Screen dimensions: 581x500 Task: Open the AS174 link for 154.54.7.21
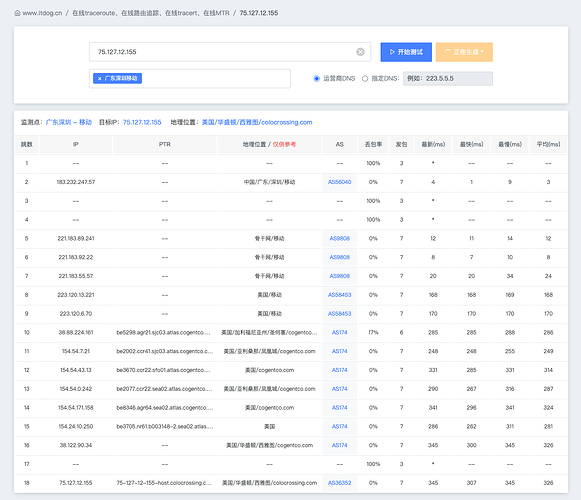tap(339, 351)
